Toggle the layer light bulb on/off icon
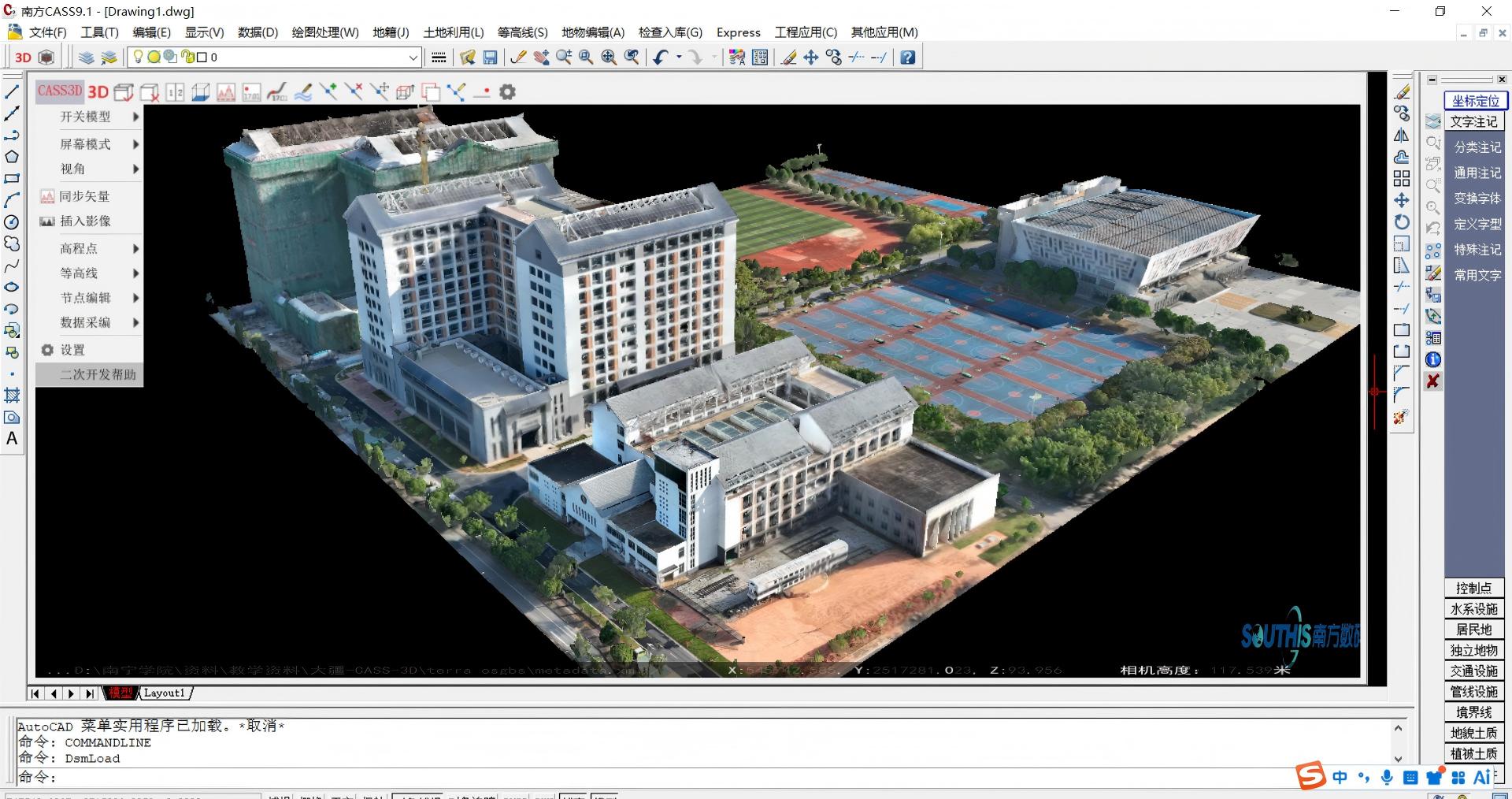The height and width of the screenshot is (799, 1512). 139,57
